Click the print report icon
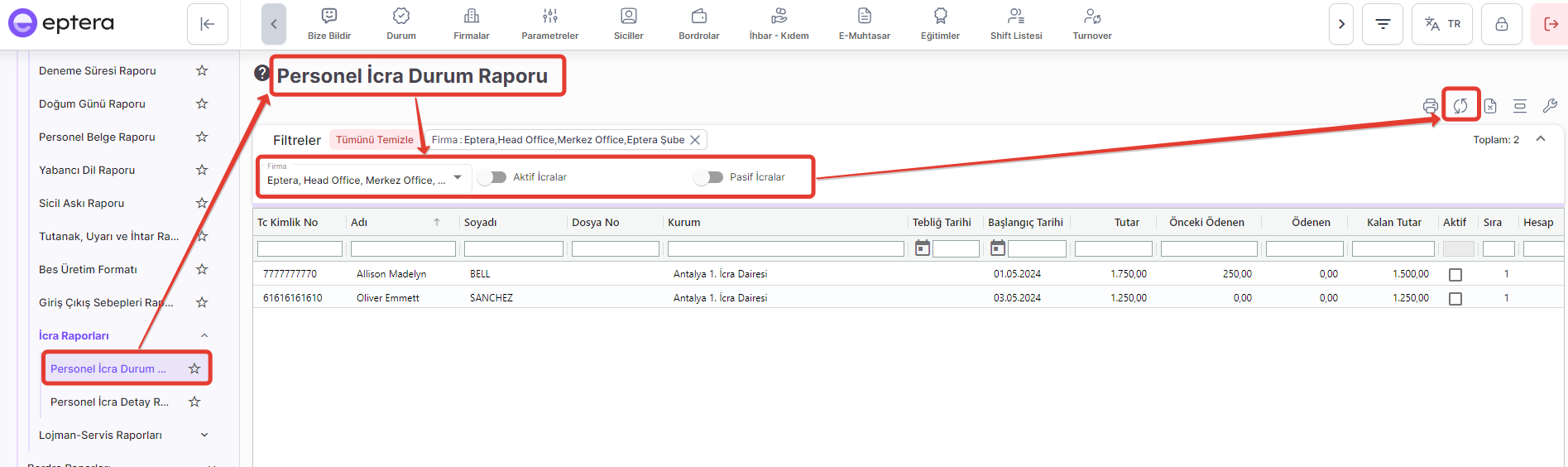The image size is (1568, 467). click(x=1430, y=106)
